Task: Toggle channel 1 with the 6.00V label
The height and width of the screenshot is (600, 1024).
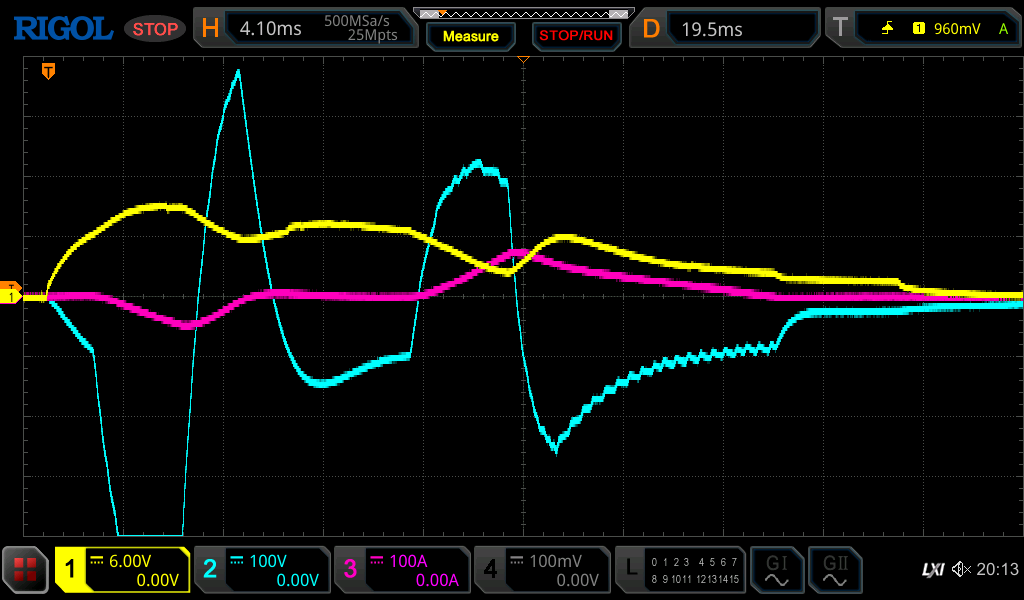Action: click(x=122, y=570)
